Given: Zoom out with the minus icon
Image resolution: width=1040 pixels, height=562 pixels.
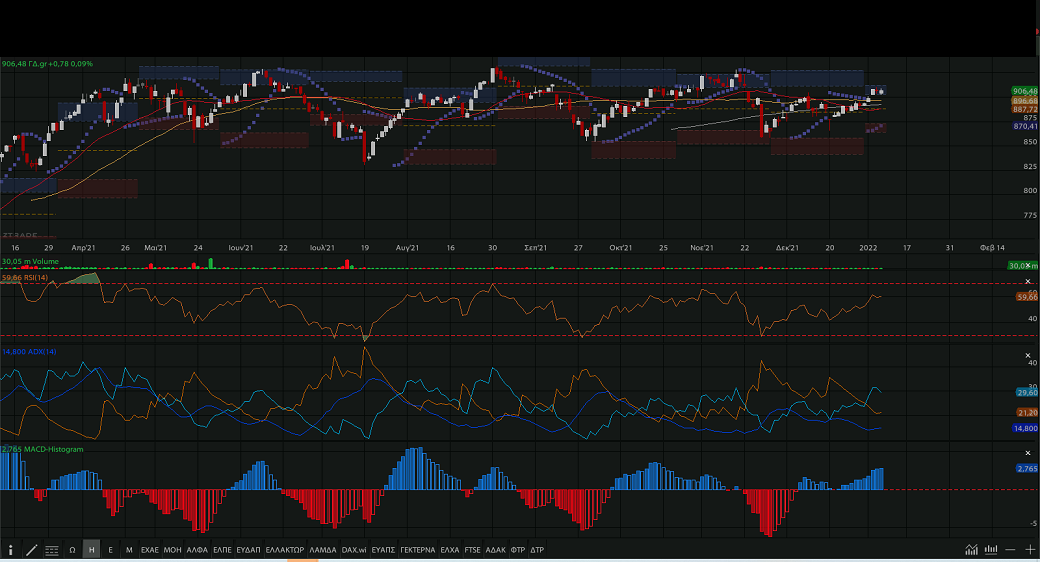Looking at the screenshot, I should coord(1010,550).
